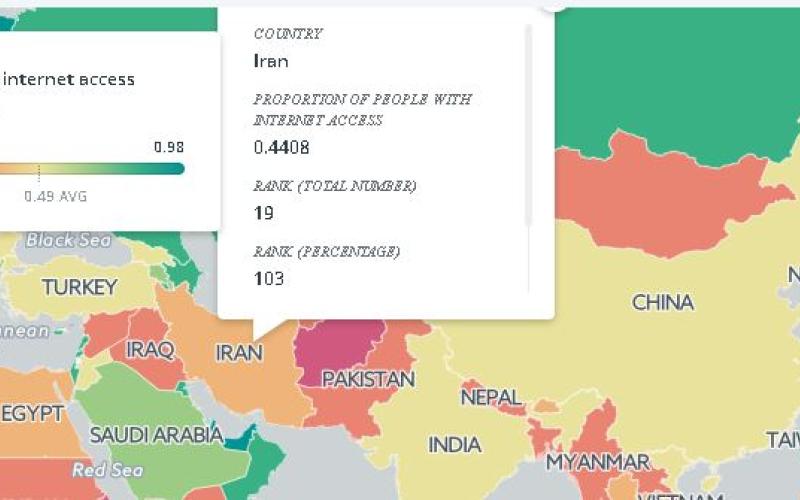Click Egypt on the map
The image size is (800, 500).
click(32, 414)
